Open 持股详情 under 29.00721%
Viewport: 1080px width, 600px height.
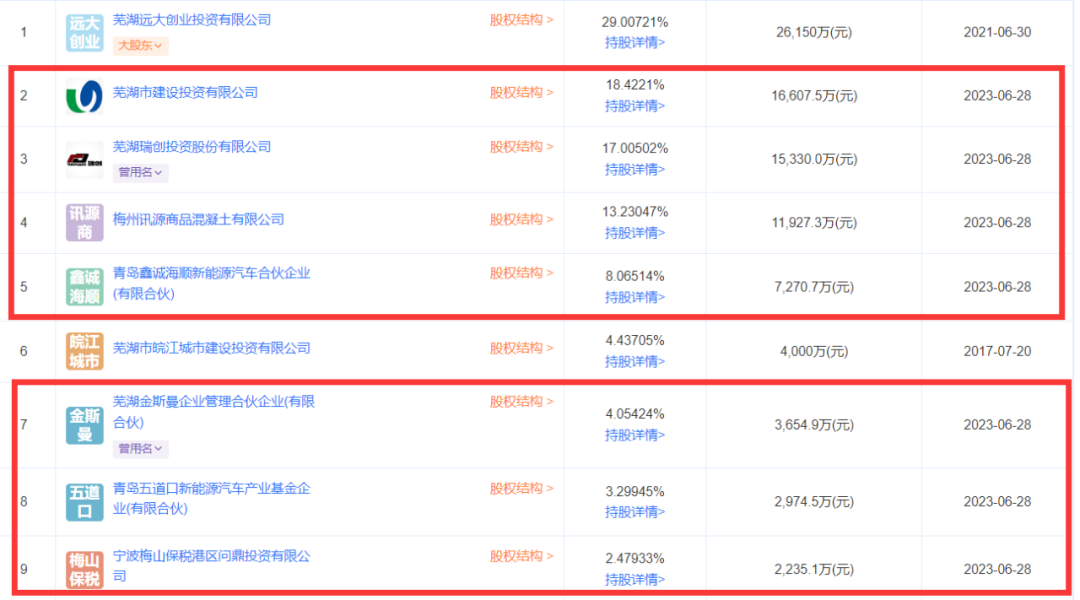coord(634,43)
